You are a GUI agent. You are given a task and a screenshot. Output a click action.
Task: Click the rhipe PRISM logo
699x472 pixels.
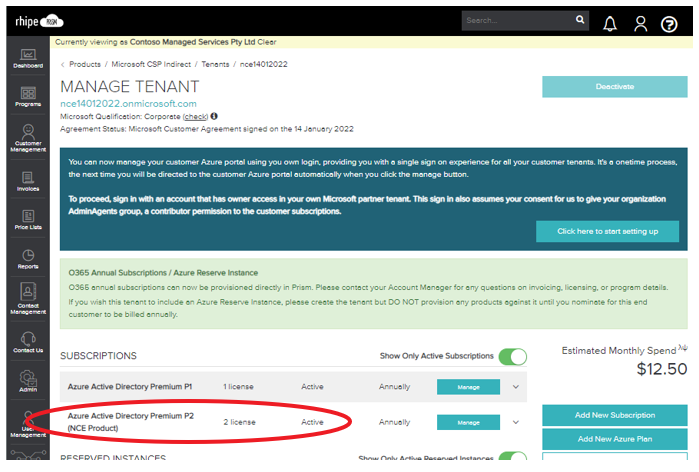pos(39,21)
